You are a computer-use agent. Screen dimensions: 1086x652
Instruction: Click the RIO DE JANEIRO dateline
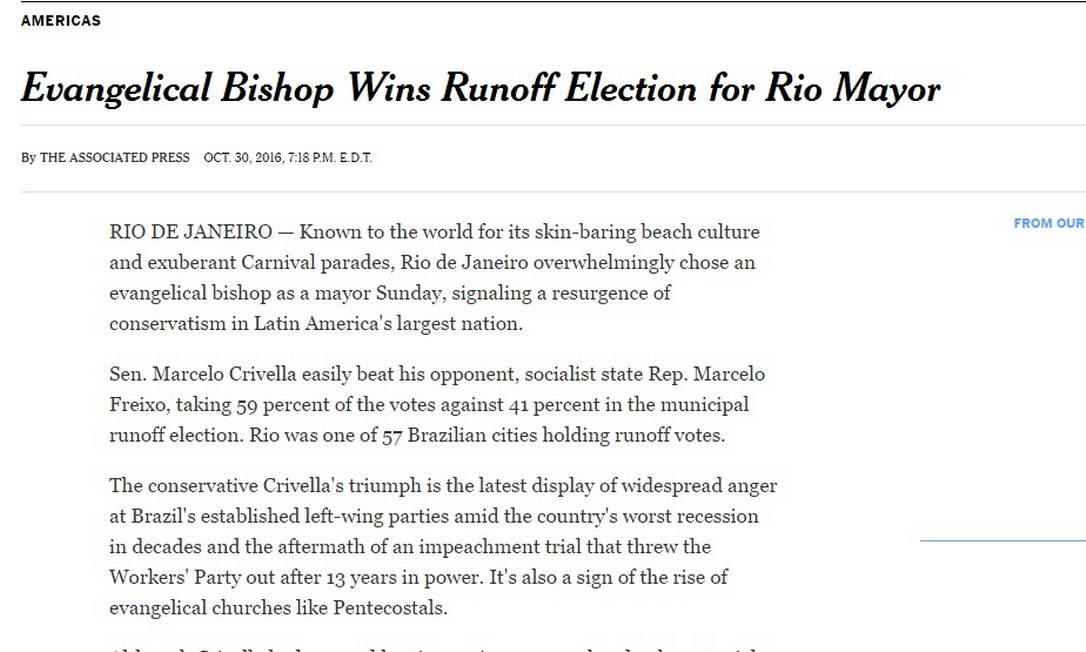(x=190, y=232)
